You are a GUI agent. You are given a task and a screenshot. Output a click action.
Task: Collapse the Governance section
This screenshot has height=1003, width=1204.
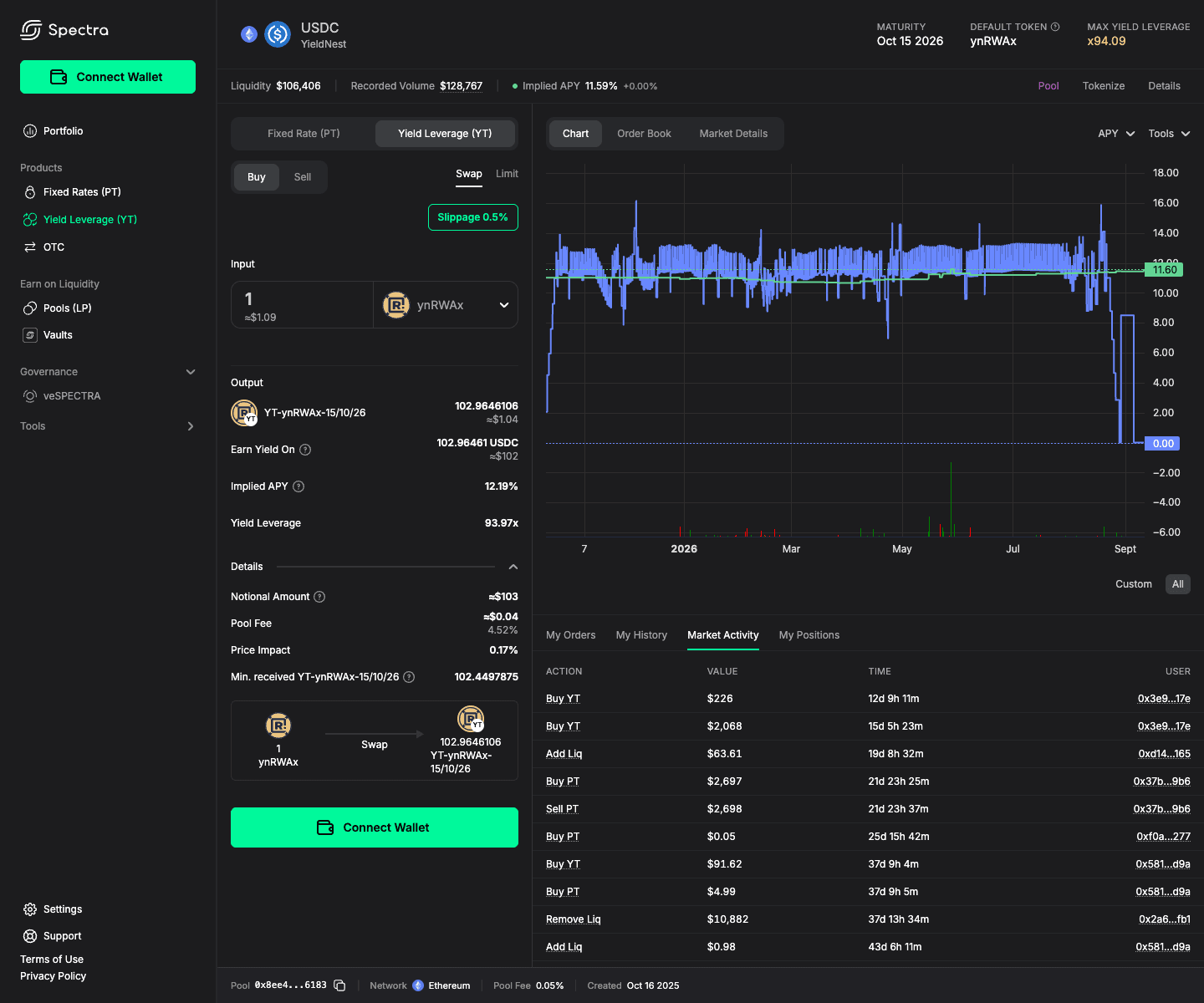click(x=191, y=372)
